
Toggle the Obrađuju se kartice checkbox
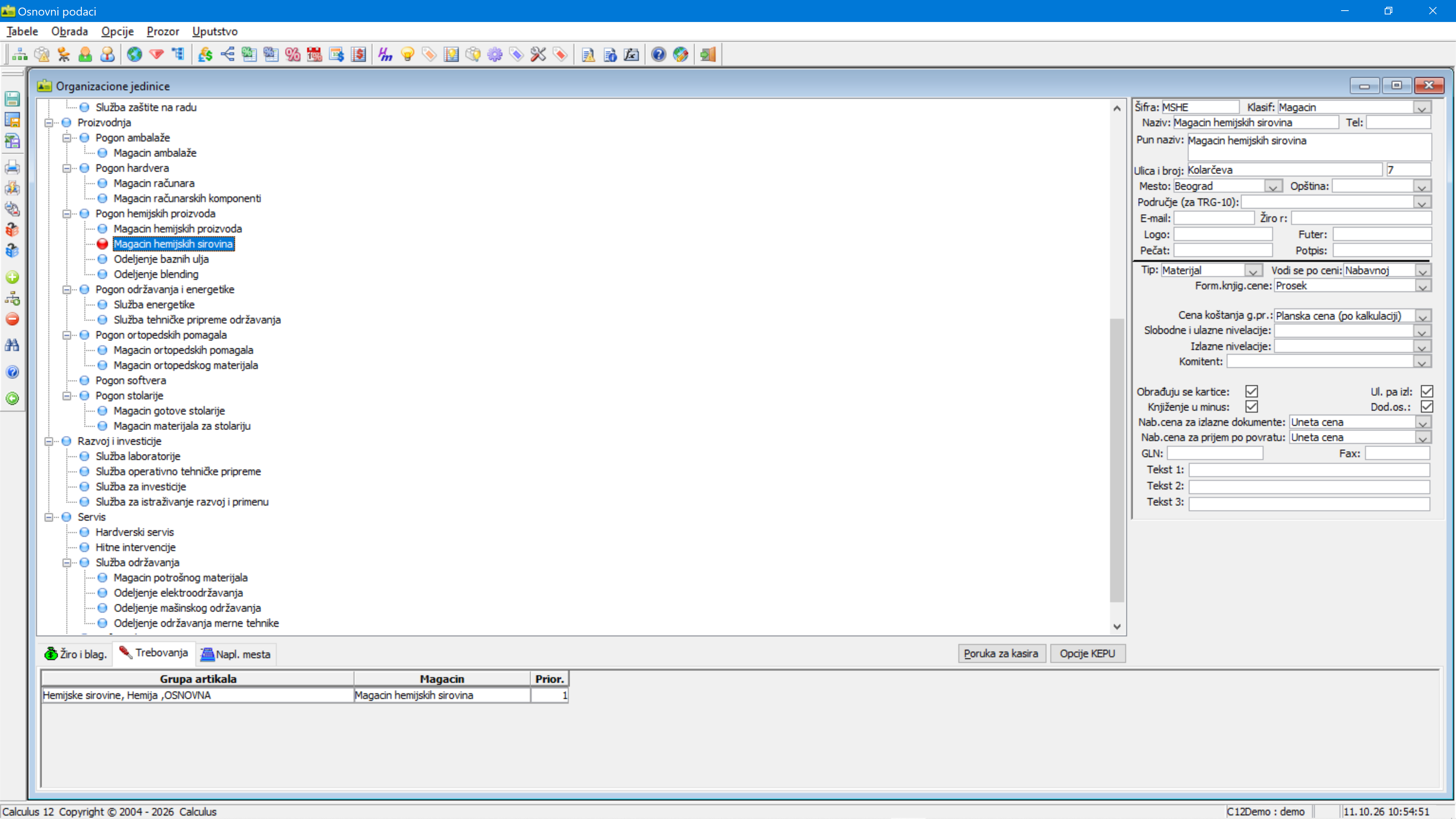point(1251,391)
